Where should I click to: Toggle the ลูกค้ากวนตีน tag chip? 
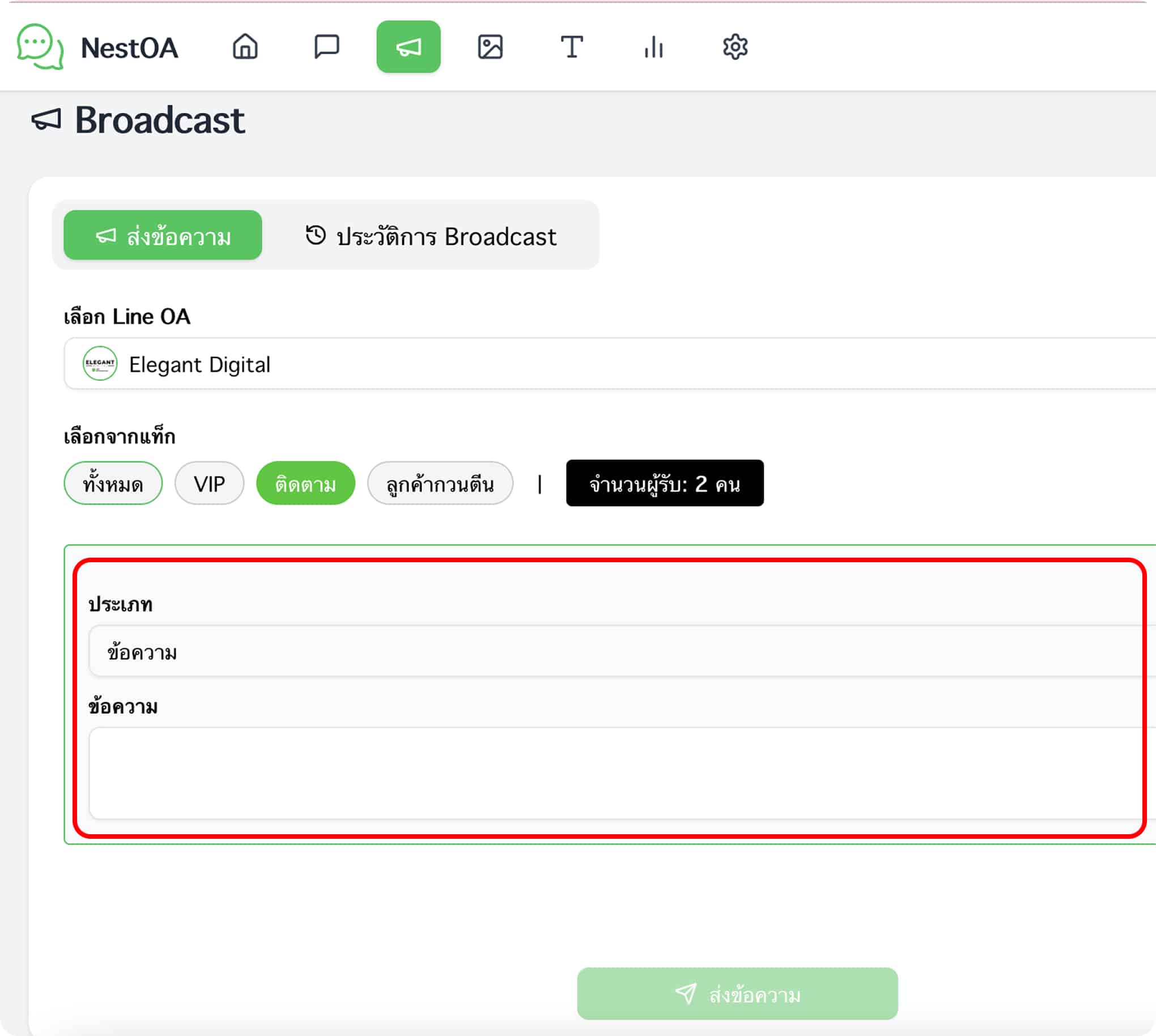440,483
